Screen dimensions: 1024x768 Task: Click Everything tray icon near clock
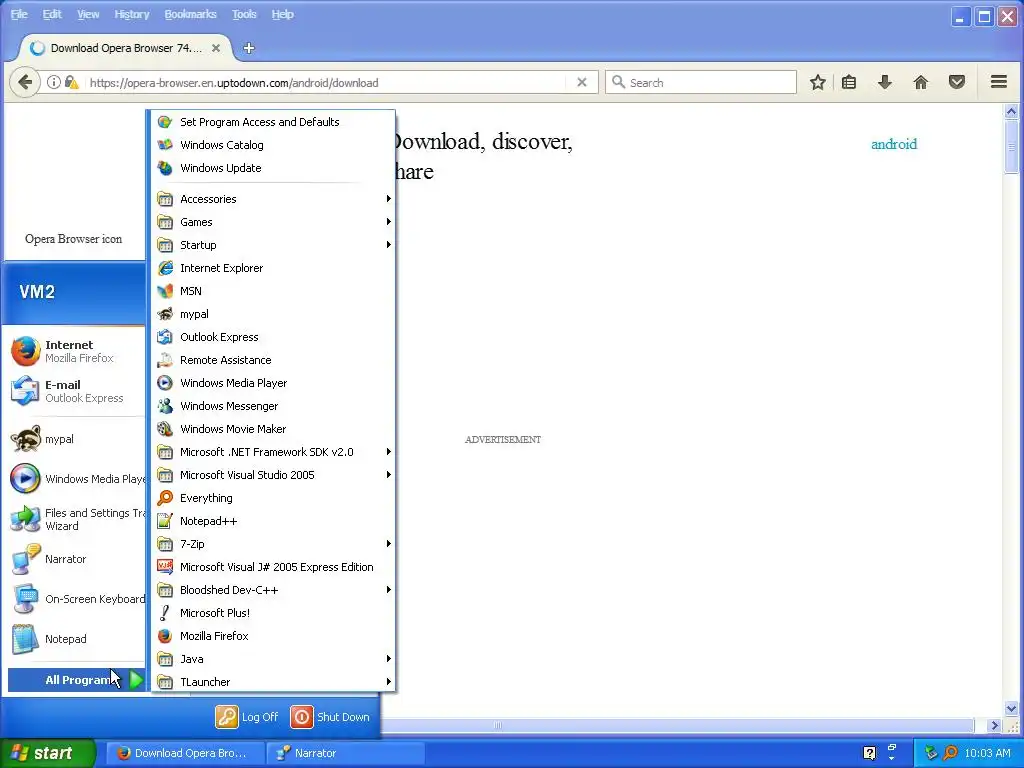pos(950,753)
